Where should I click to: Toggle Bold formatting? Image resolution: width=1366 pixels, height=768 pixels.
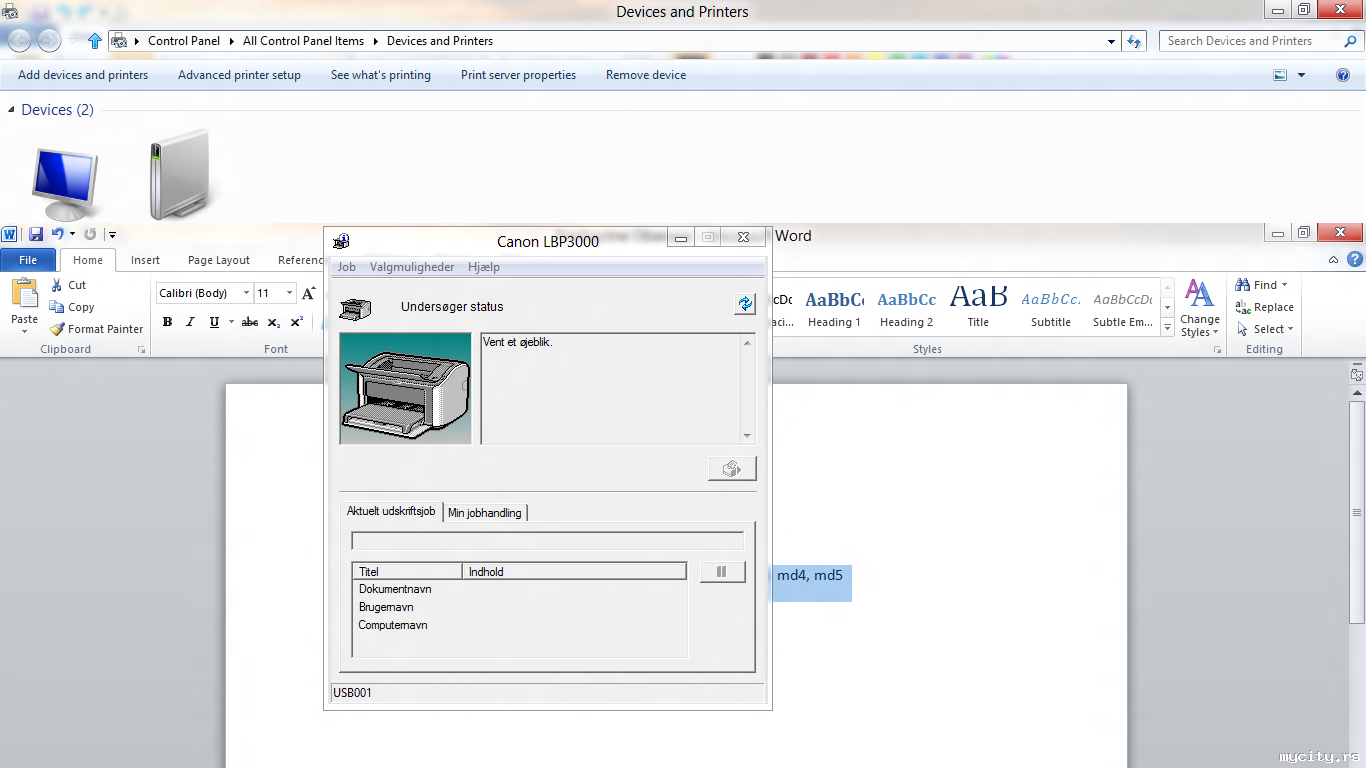167,322
